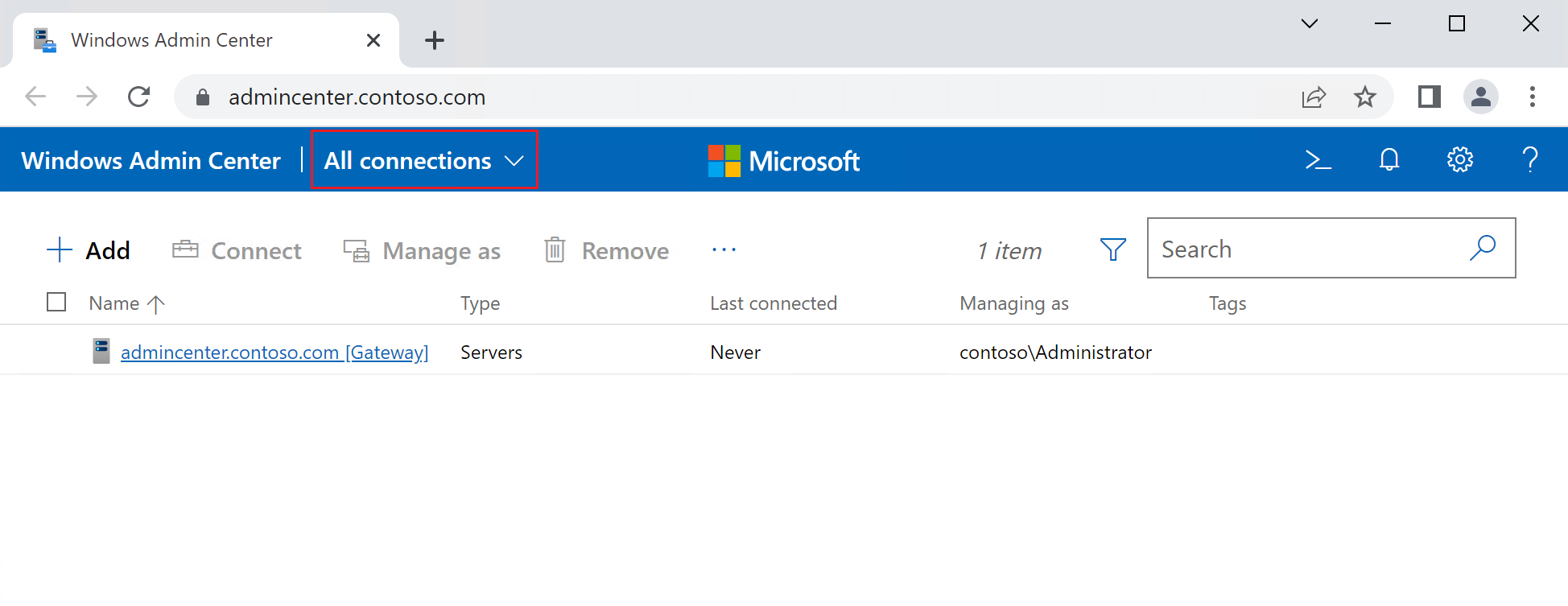Open admincenter.contoso.com [Gateway] link
Screen dimensions: 1568x606
[x=274, y=352]
